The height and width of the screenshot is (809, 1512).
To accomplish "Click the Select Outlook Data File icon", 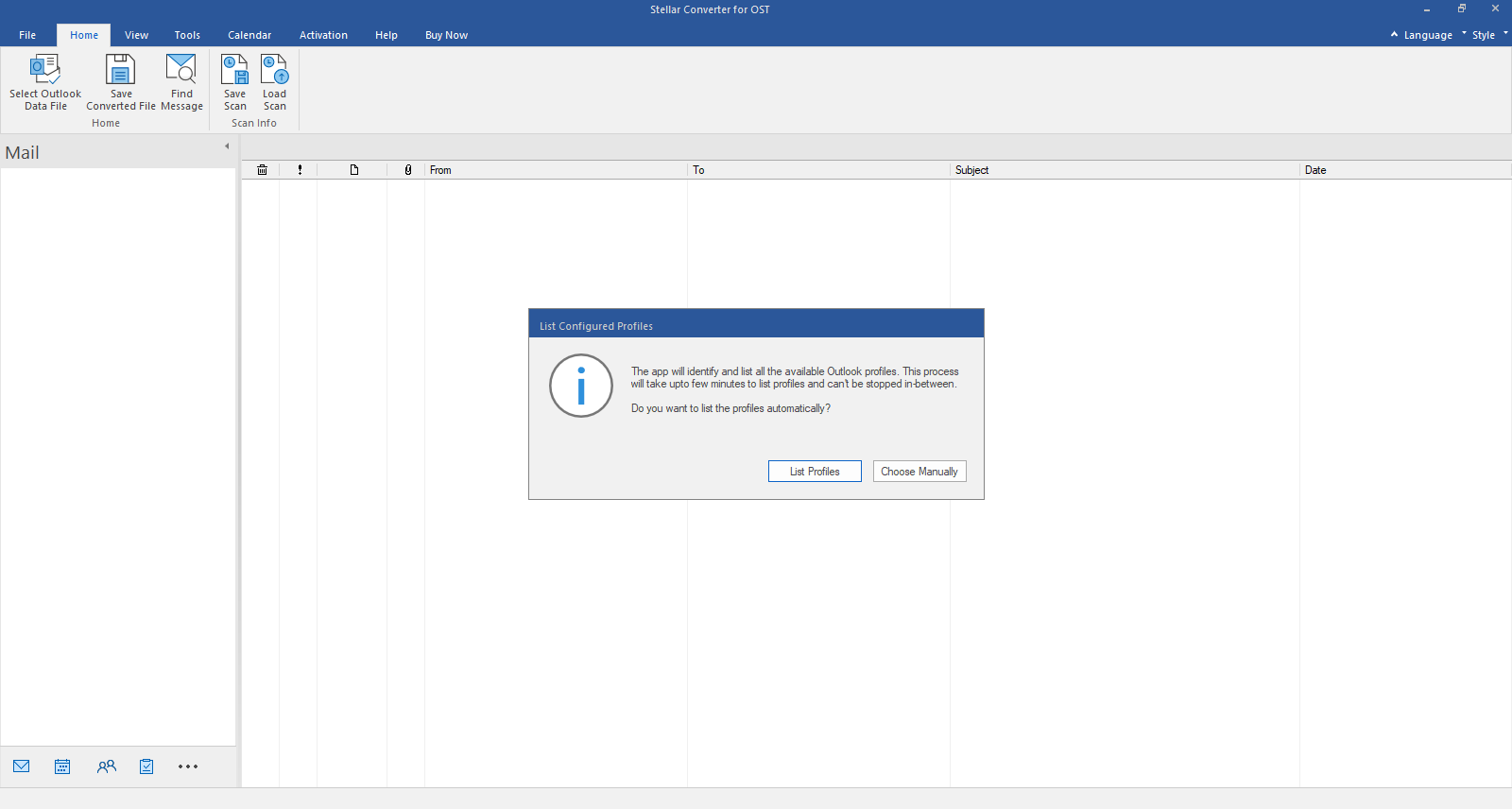I will tap(45, 71).
